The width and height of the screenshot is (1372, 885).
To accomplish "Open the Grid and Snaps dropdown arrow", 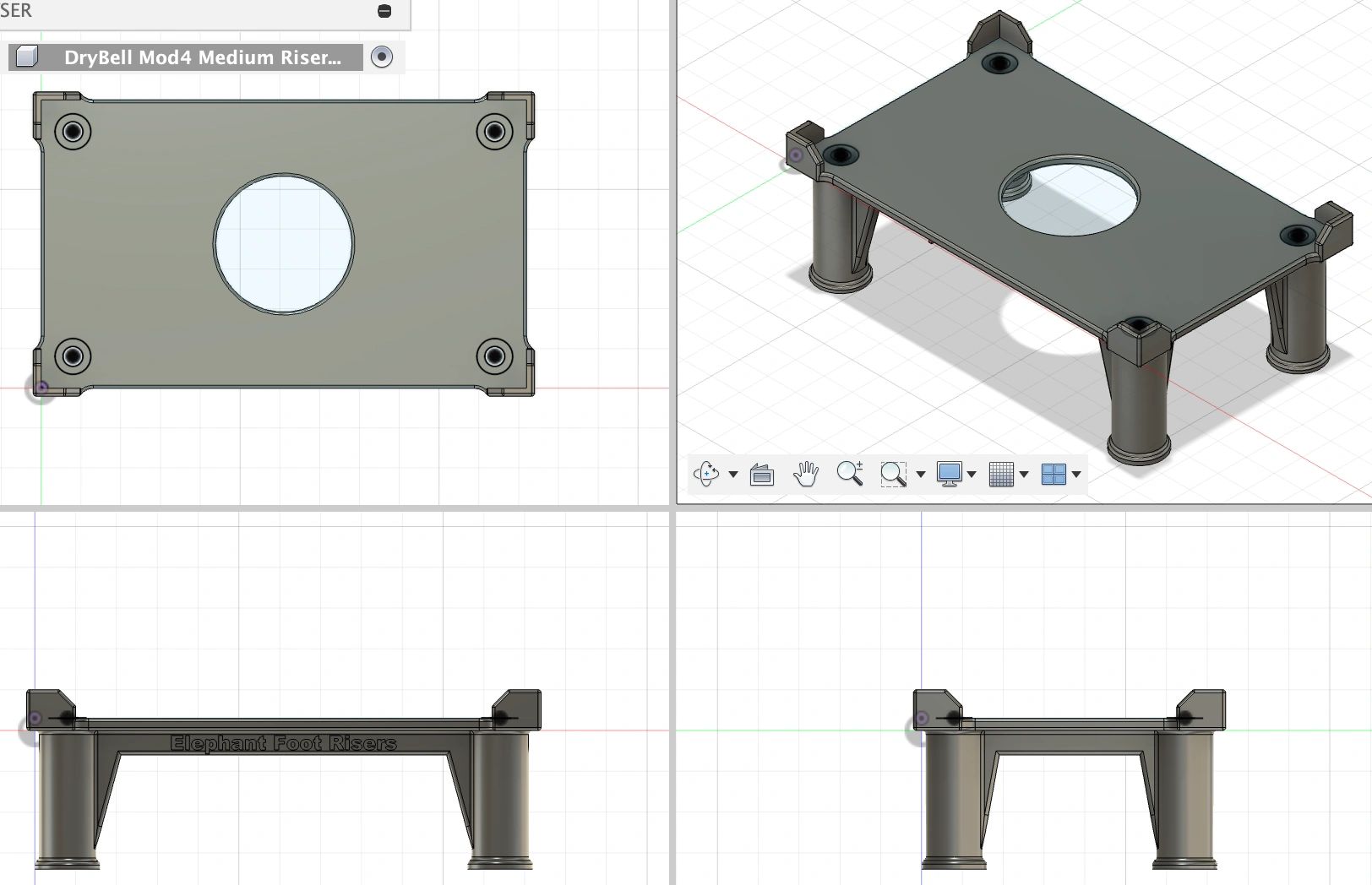I will click(1024, 475).
